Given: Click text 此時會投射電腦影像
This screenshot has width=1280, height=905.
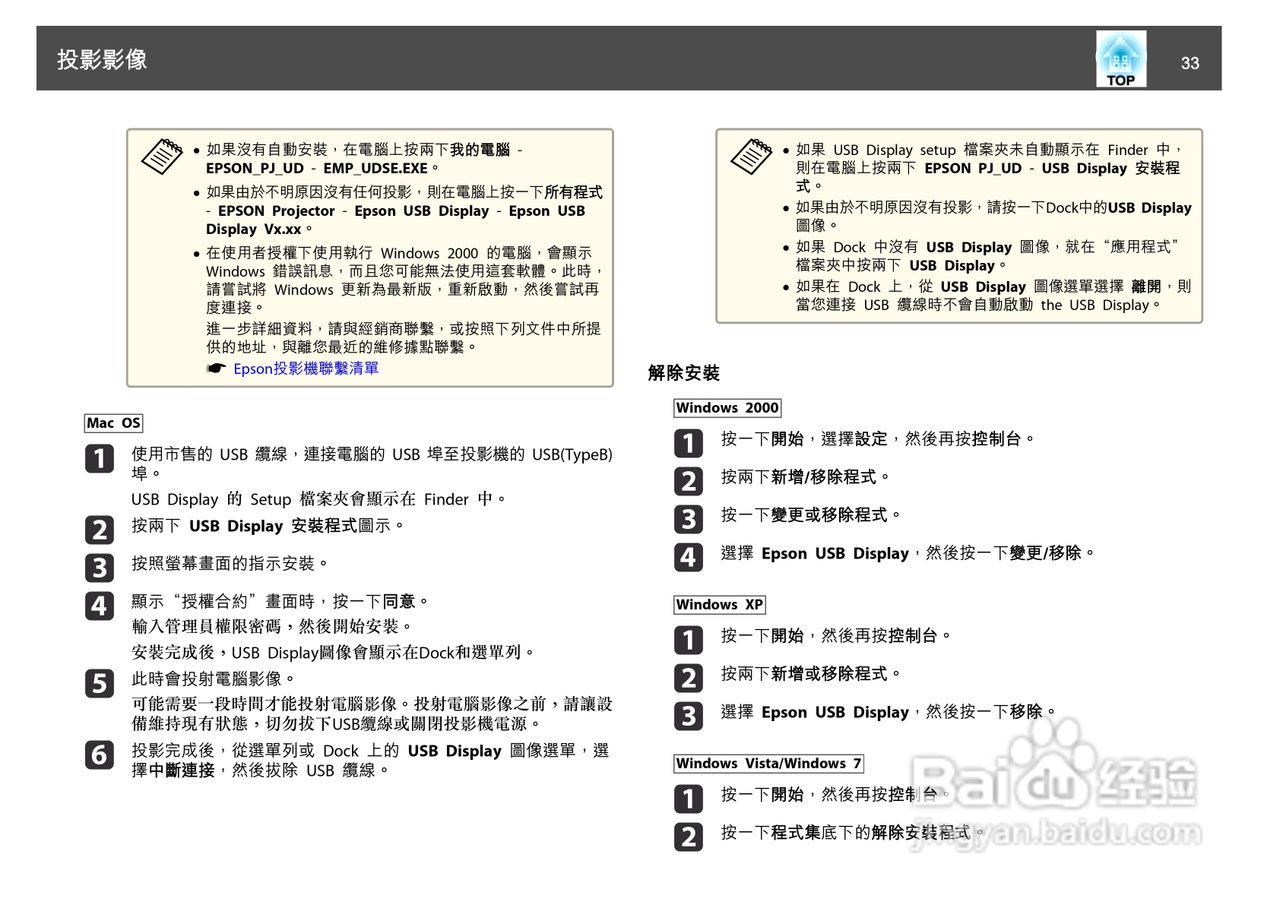Looking at the screenshot, I should [215, 678].
